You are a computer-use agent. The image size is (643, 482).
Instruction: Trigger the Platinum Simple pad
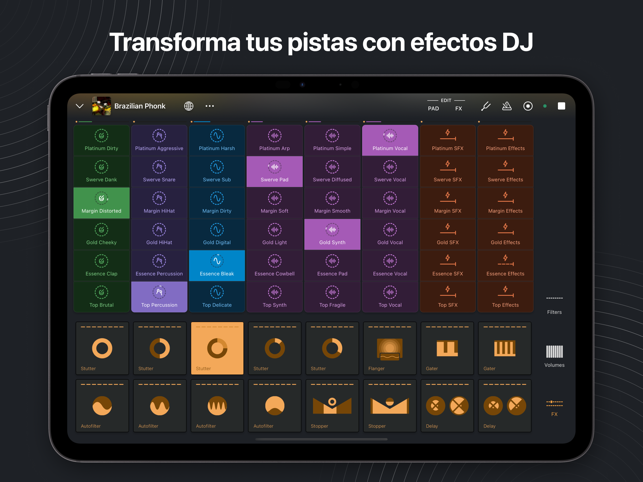(332, 140)
